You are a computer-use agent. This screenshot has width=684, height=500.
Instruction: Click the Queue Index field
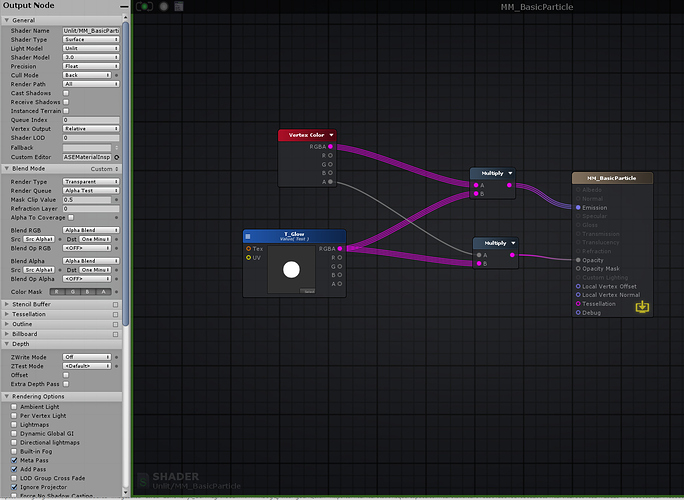pyautogui.click(x=91, y=120)
